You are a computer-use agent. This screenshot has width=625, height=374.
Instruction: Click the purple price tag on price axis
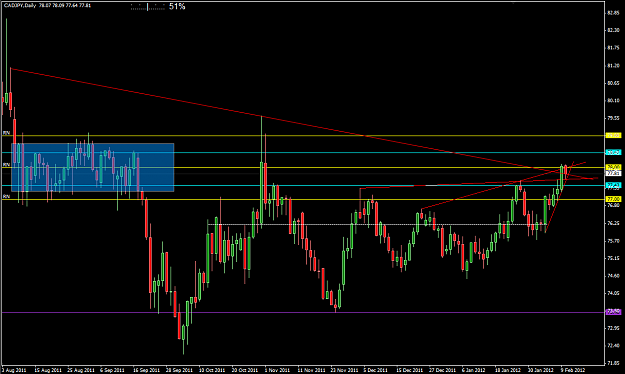tap(613, 312)
